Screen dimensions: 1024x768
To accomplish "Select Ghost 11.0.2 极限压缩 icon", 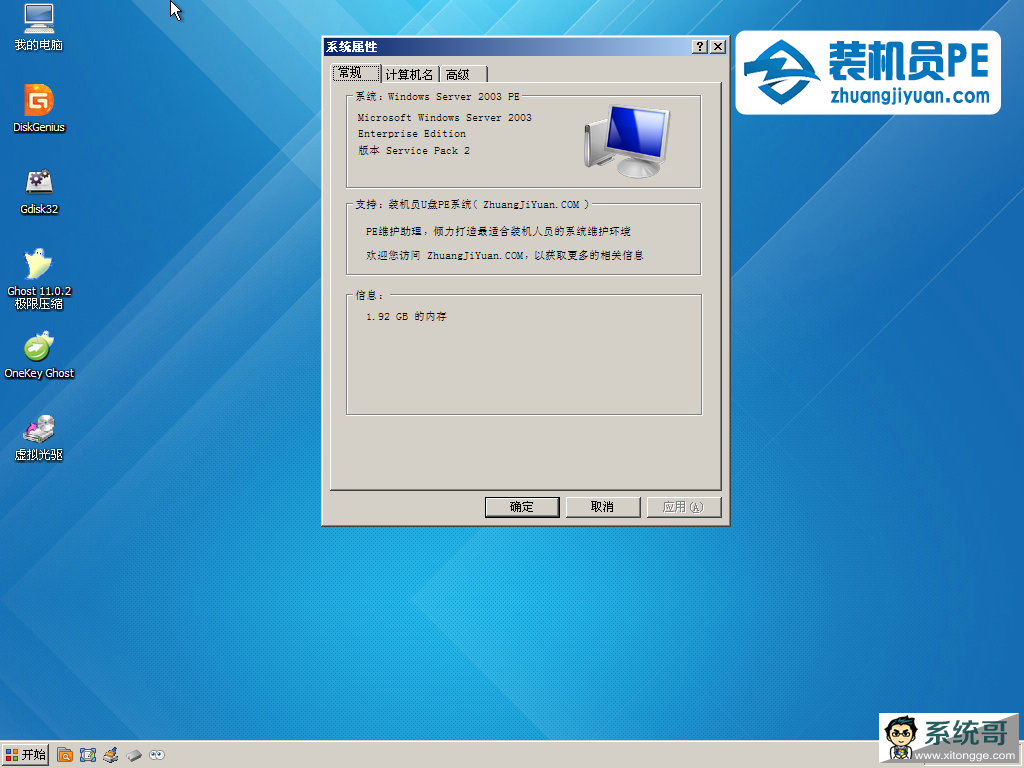I will [x=39, y=279].
